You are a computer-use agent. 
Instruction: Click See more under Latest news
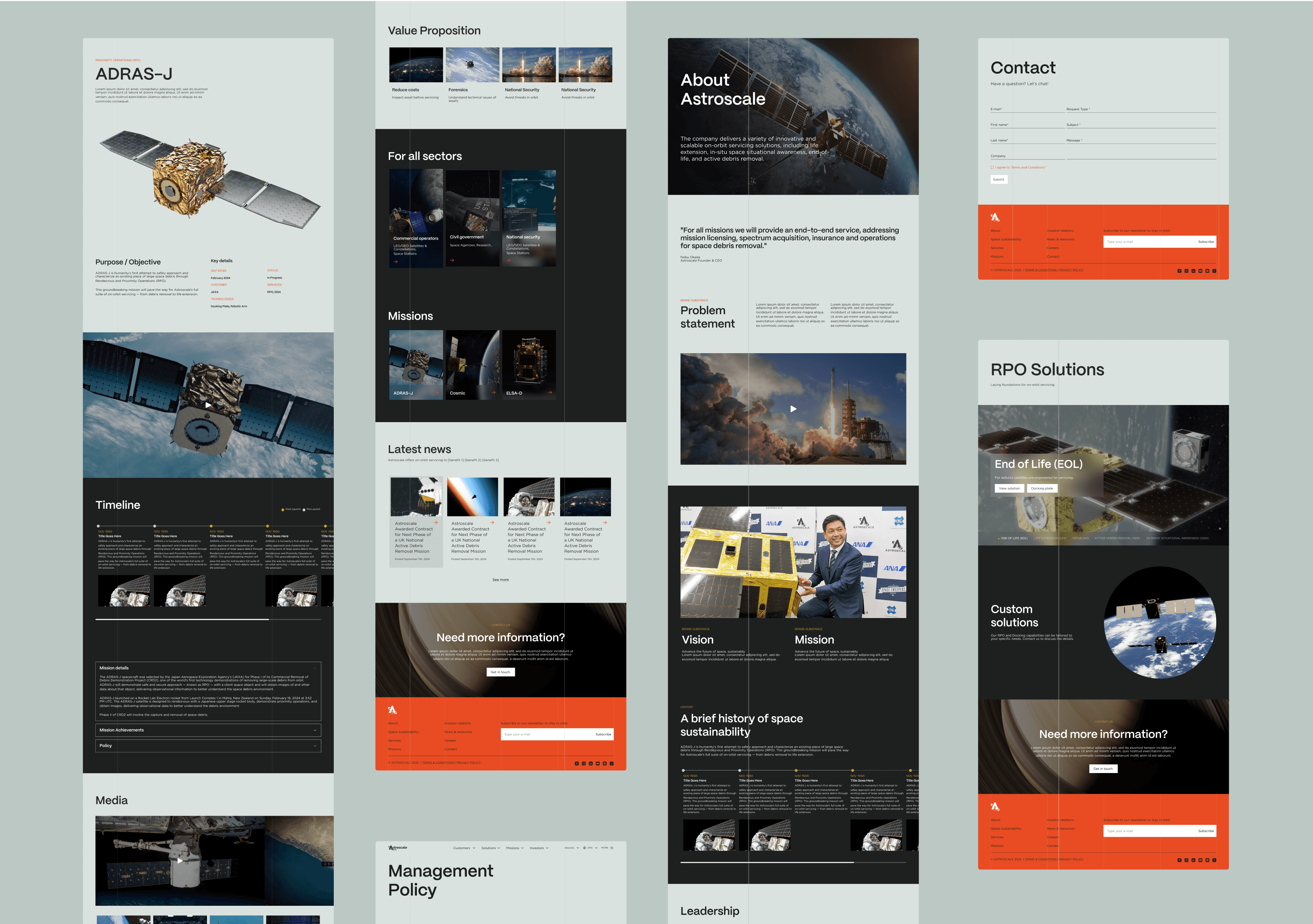500,580
